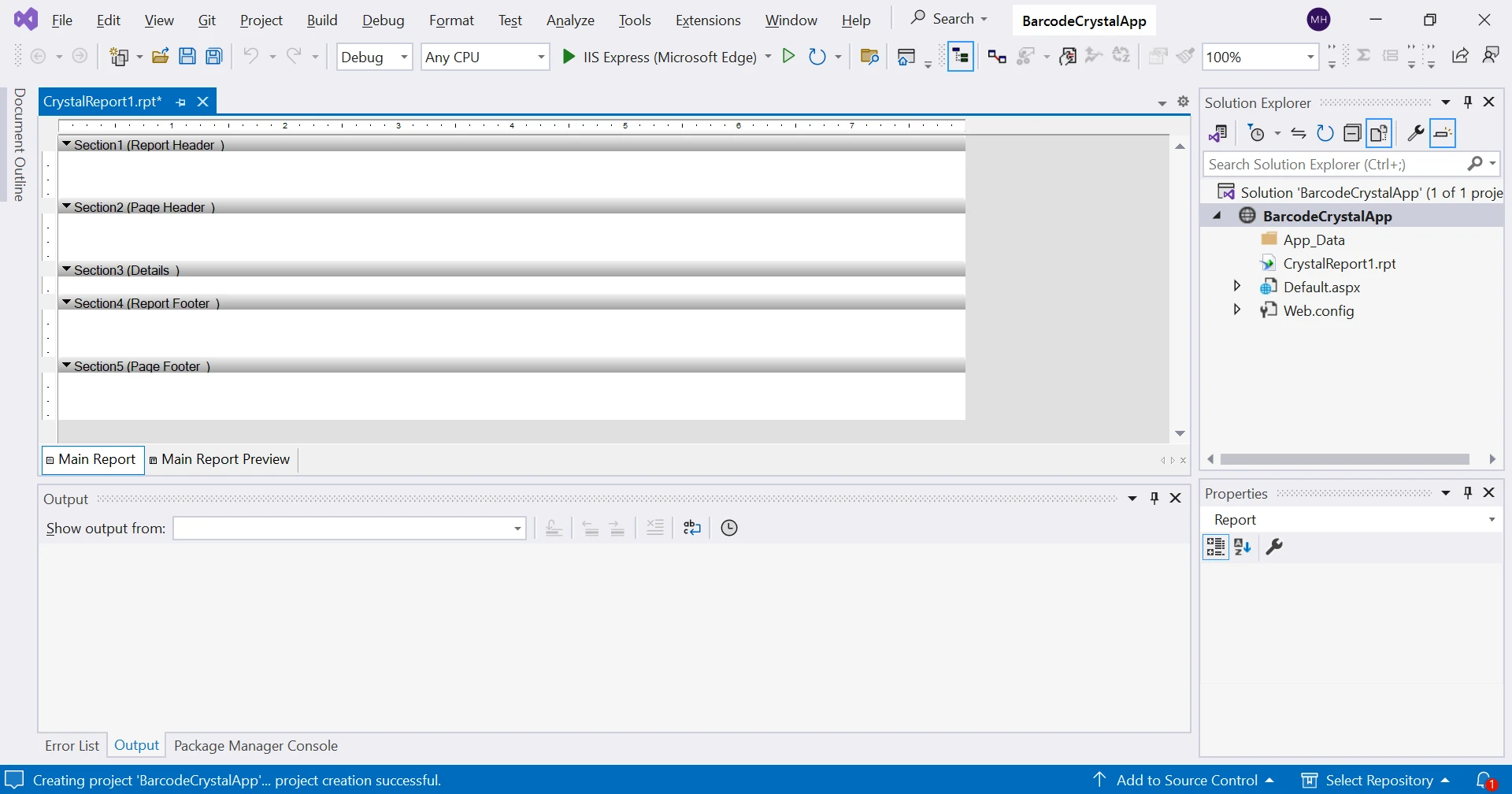Click the Toggle Word Wrap icon in Output

point(691,528)
